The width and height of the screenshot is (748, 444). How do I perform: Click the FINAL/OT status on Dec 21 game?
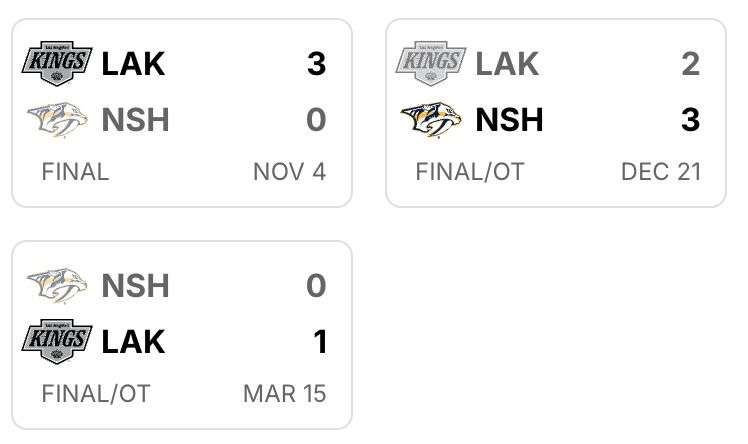(469, 171)
